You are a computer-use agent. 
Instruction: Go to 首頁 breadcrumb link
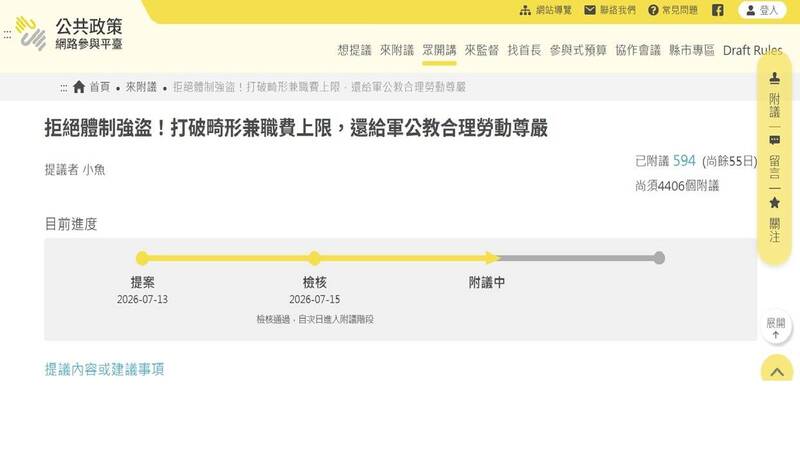(99, 87)
